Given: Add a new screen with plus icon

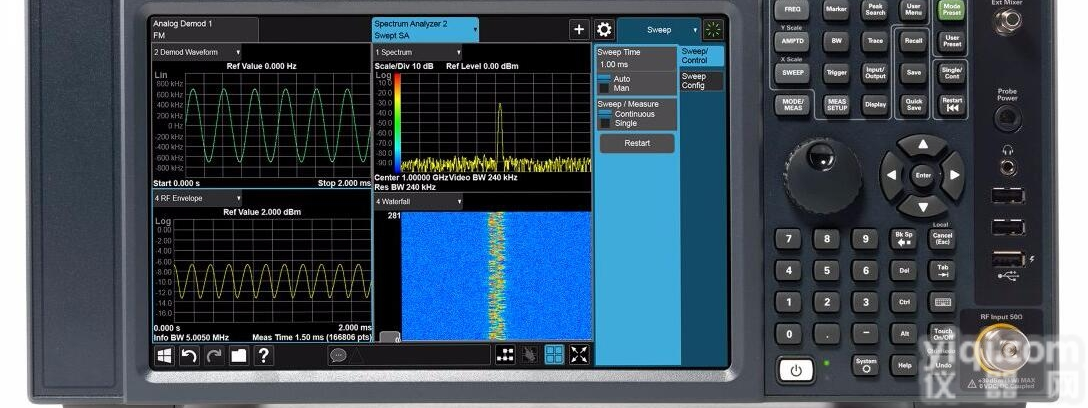Looking at the screenshot, I should 578,30.
